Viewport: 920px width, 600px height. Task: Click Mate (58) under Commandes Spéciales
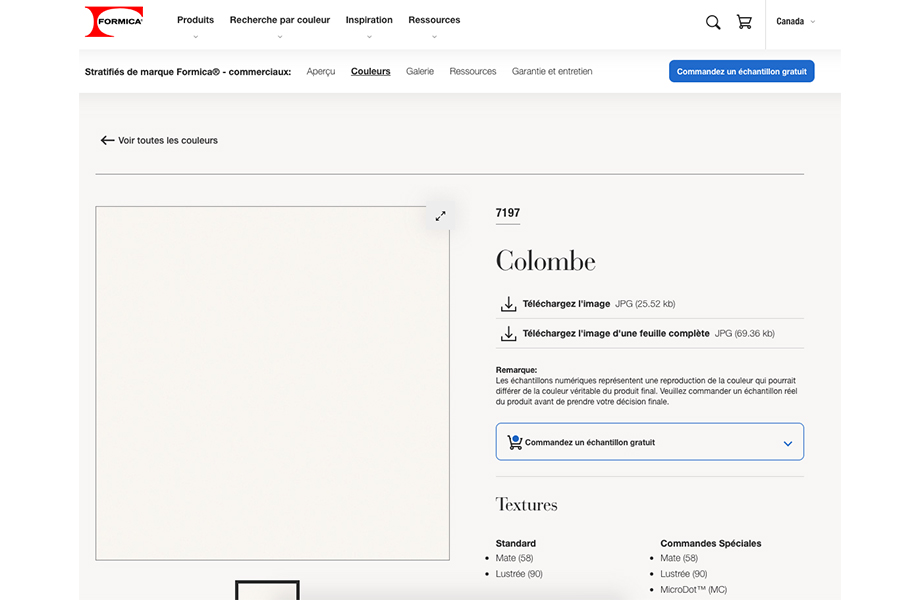pyautogui.click(x=679, y=558)
